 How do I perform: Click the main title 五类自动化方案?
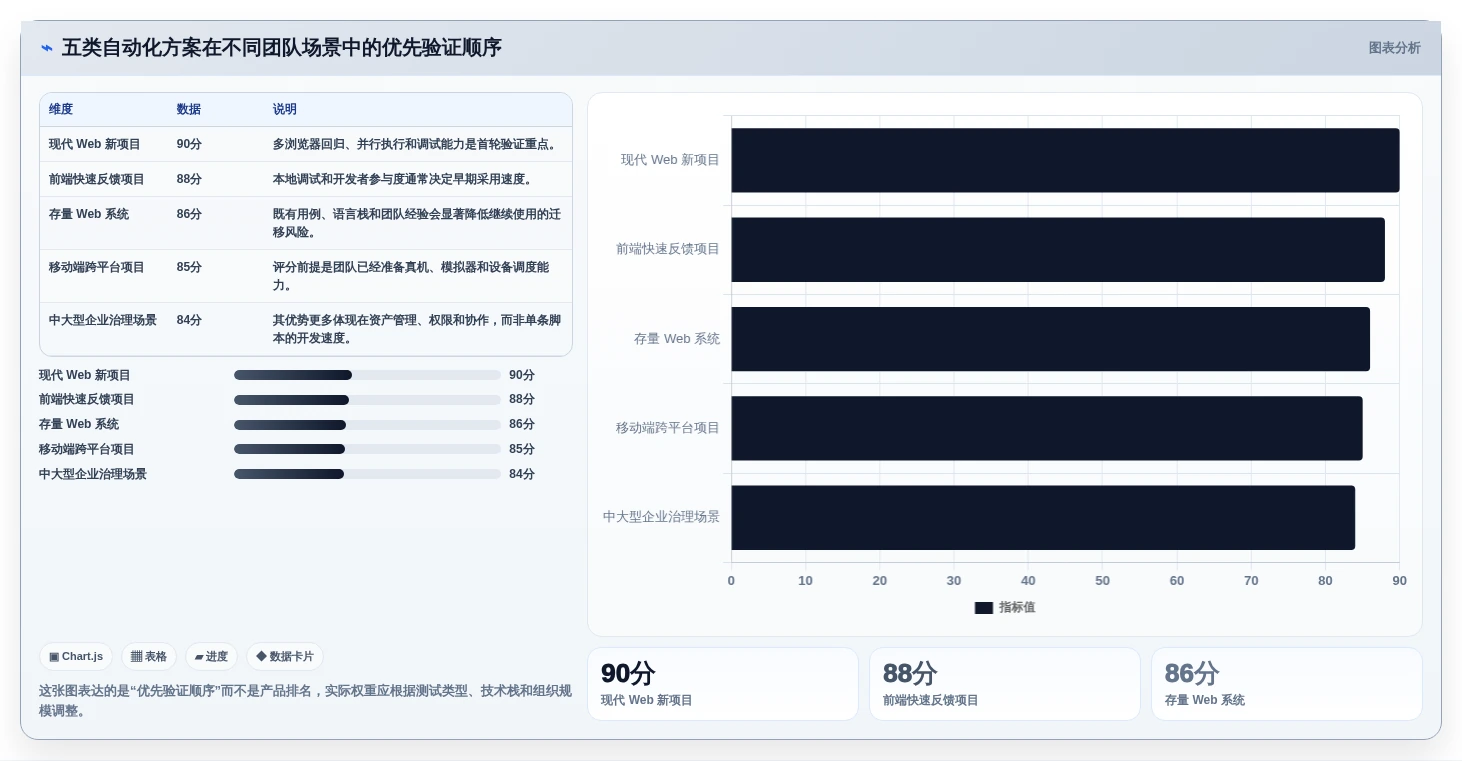[282, 48]
